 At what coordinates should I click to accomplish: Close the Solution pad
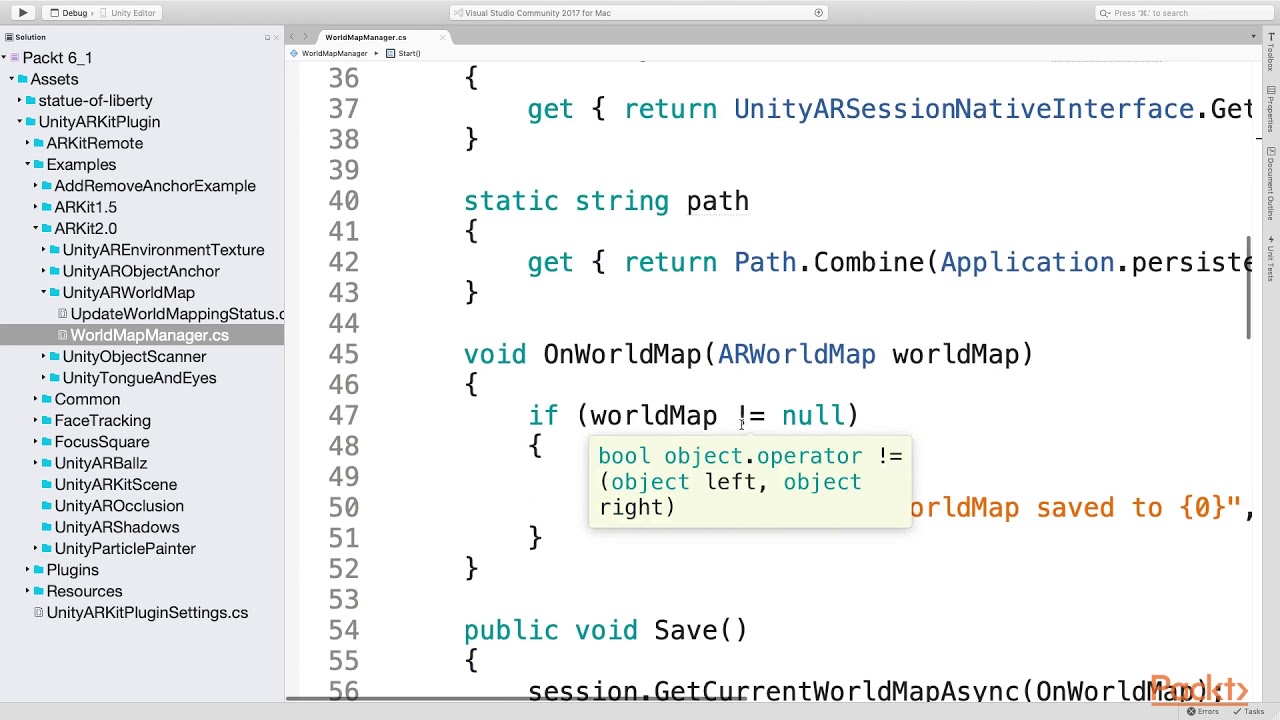coord(277,37)
